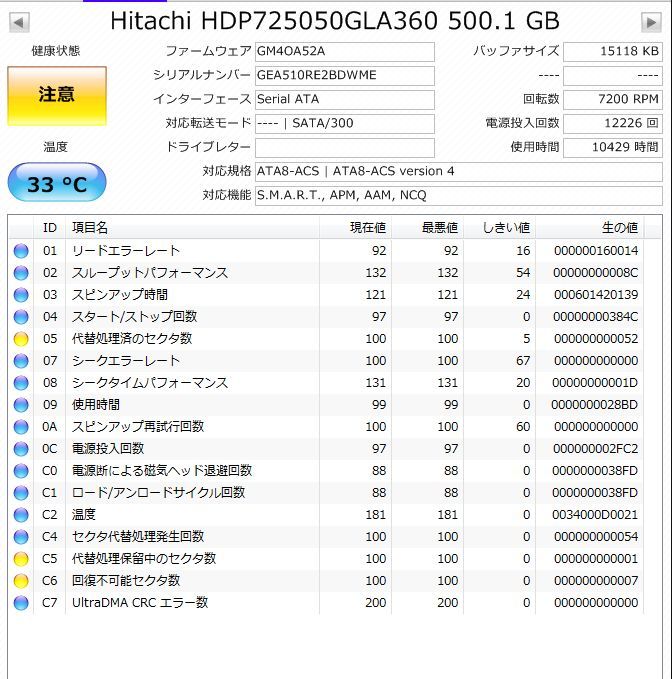
Task: Open health status 注意 button
Action: tap(57, 96)
